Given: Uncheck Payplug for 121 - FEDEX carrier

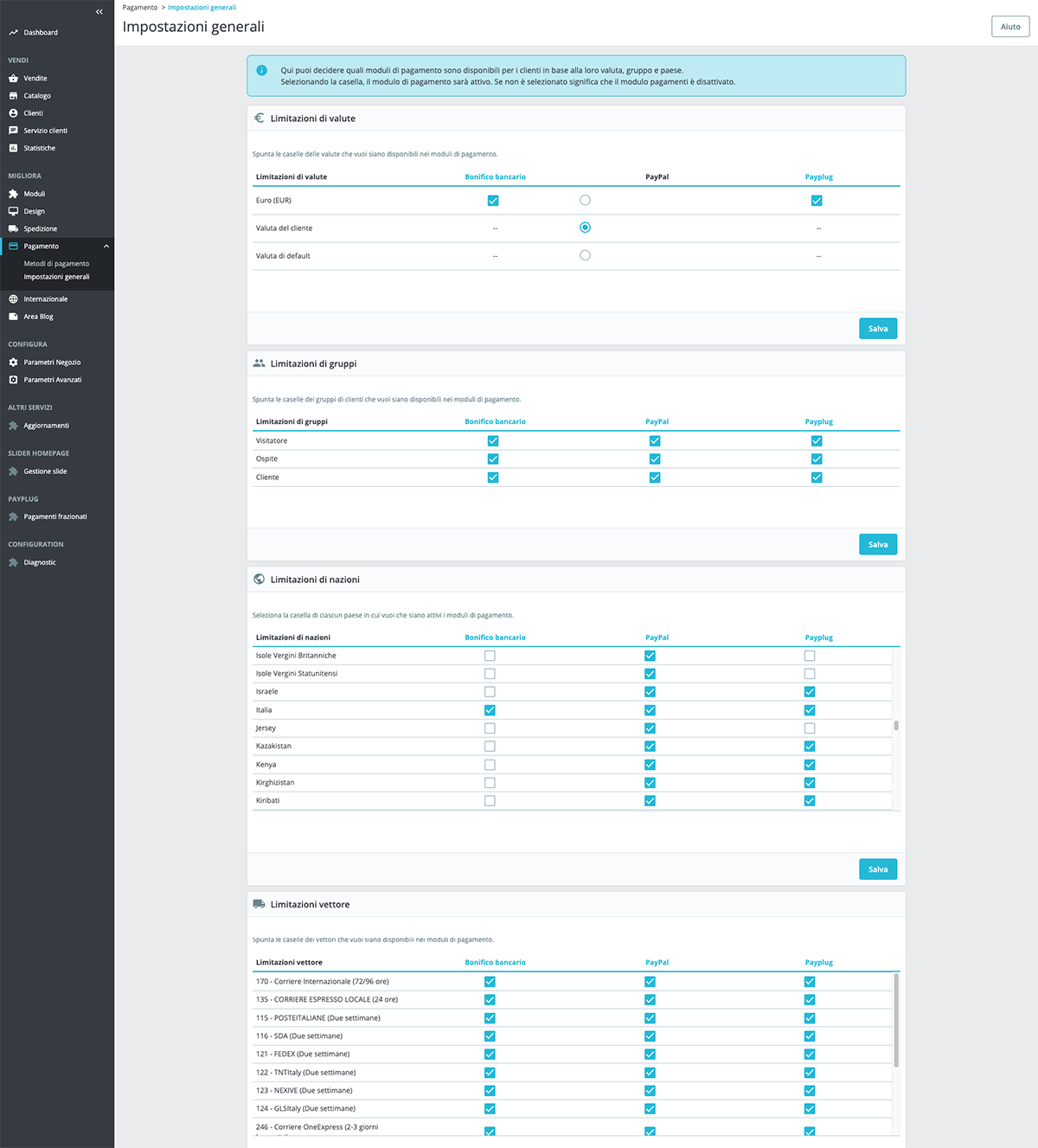Looking at the screenshot, I should click(810, 1054).
